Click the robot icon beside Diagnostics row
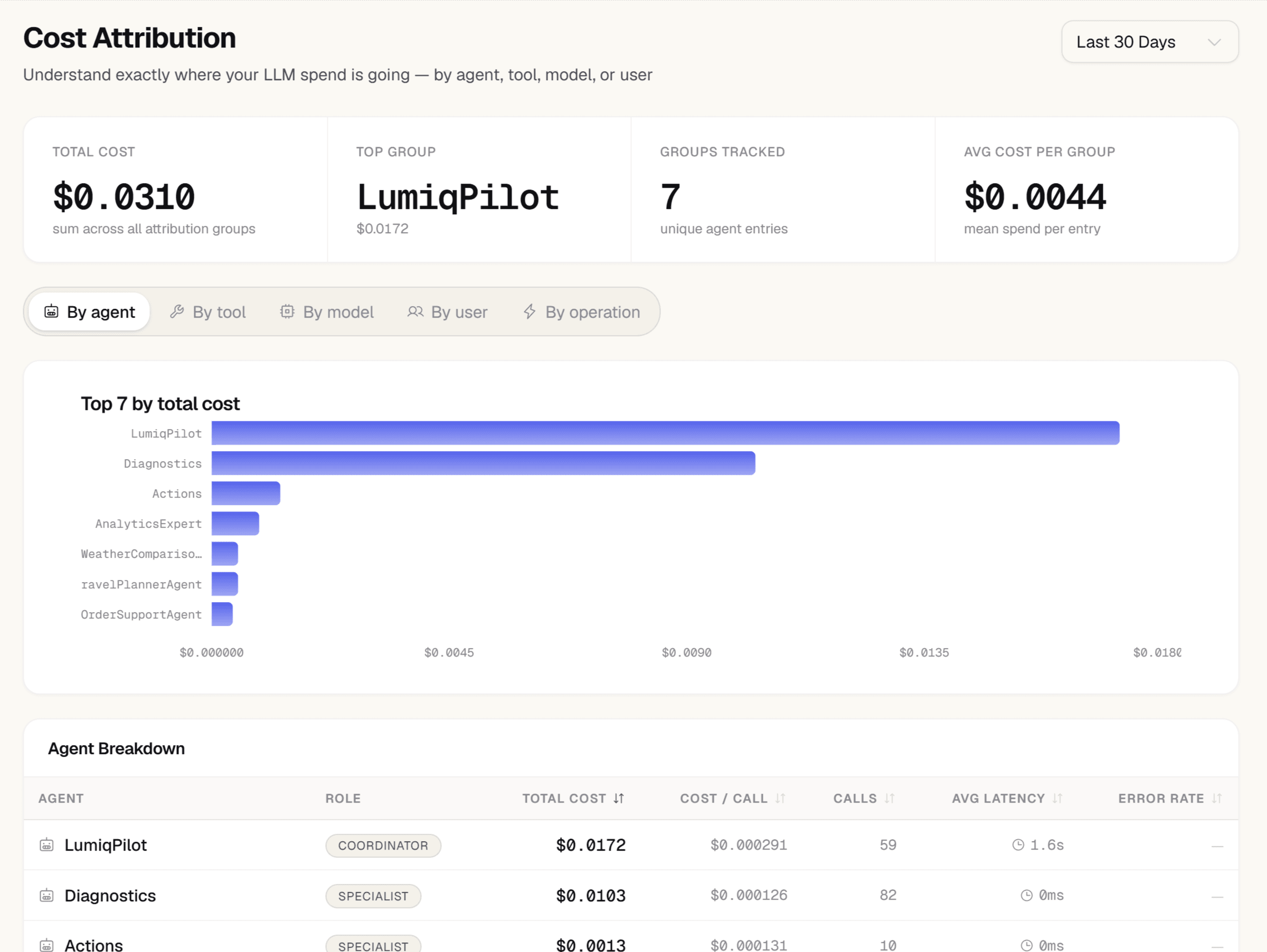This screenshot has width=1267, height=952. click(46, 896)
